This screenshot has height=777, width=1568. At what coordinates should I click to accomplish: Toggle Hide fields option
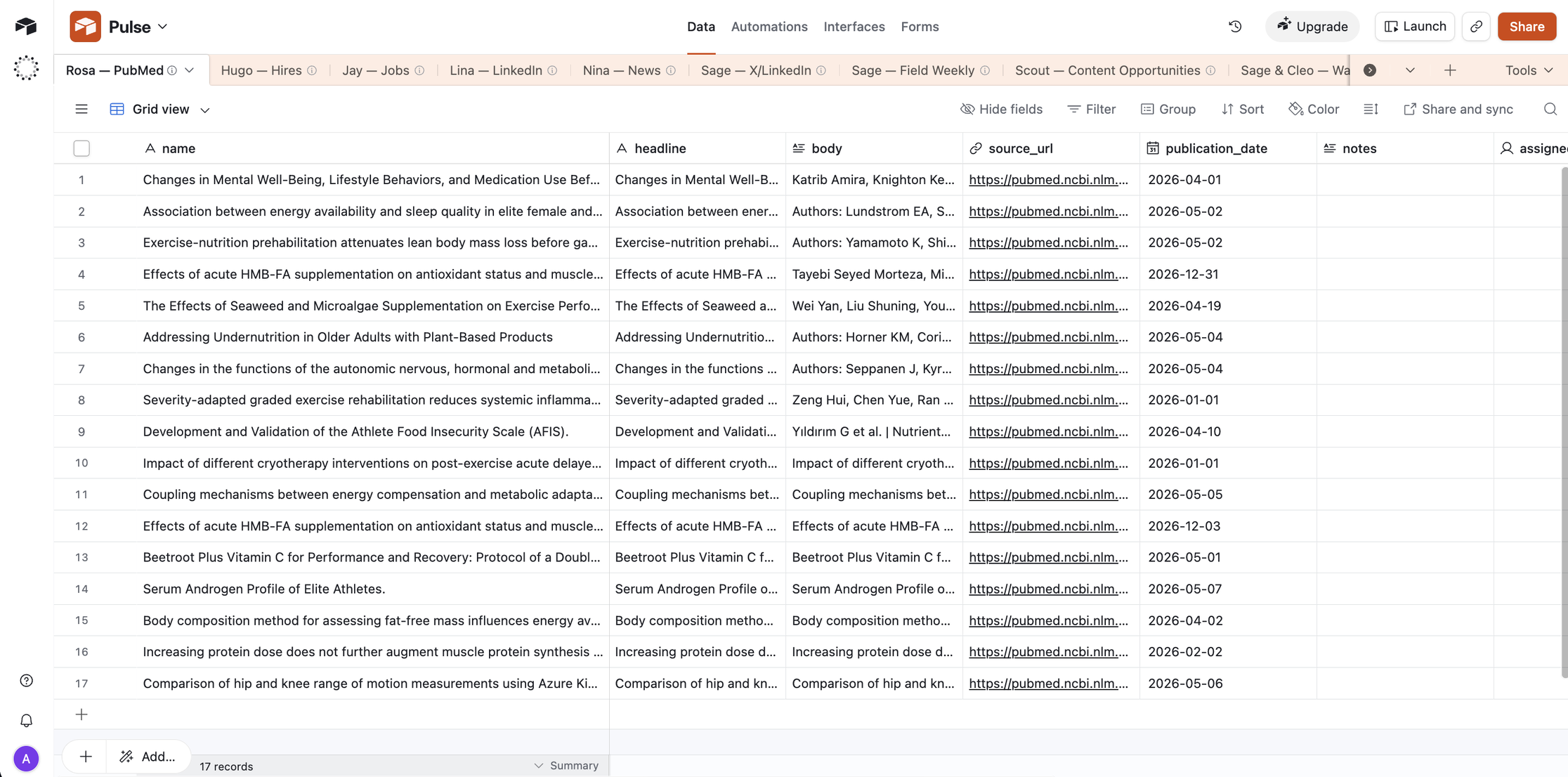pos(1001,109)
